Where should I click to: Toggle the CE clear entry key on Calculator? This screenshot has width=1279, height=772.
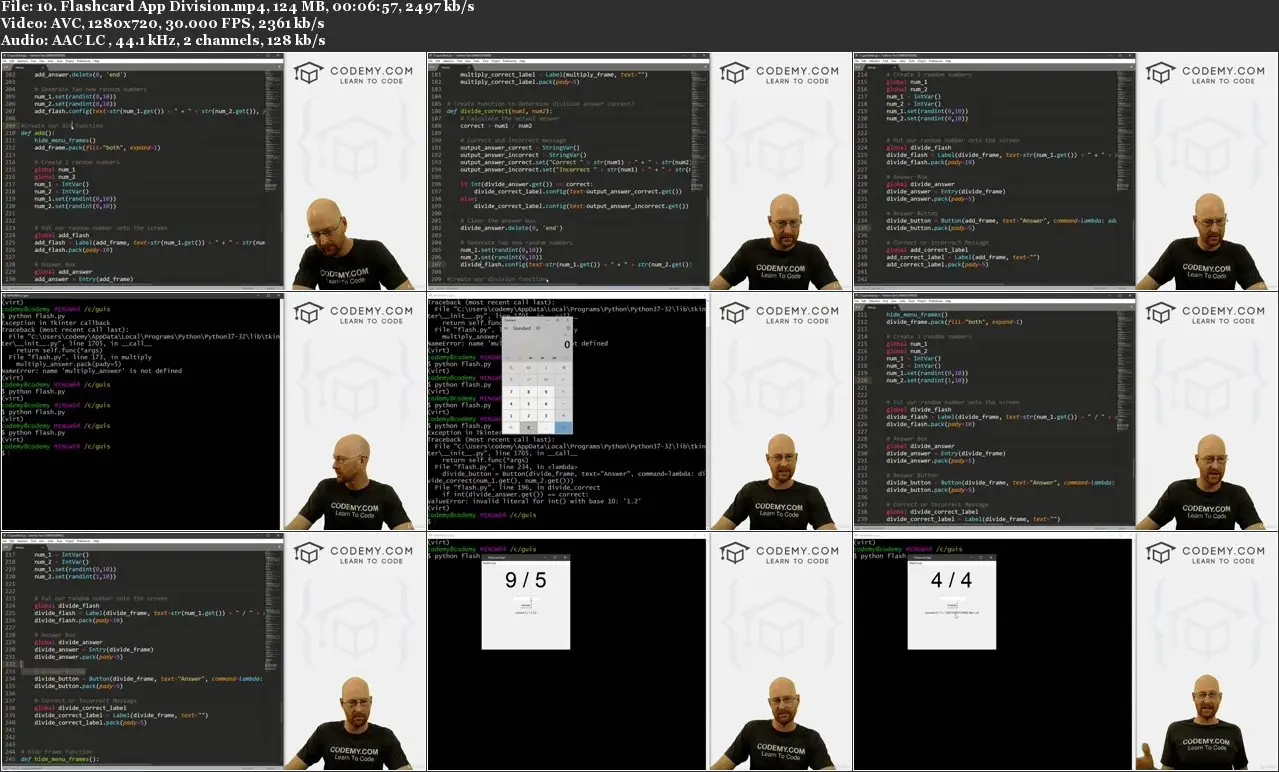pyautogui.click(x=527, y=367)
